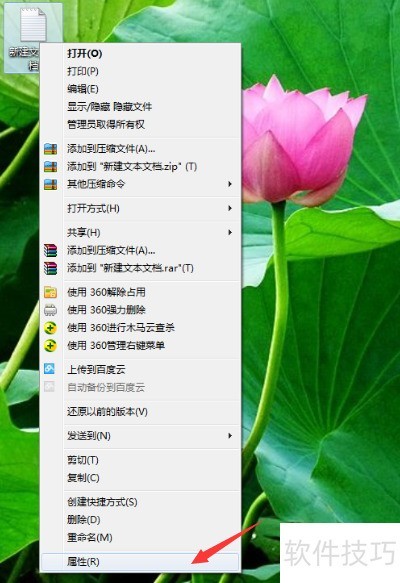The width and height of the screenshot is (400, 583).
Task: Click 添加到 "新建文本文档.rar"(T)
Action: 140,268
